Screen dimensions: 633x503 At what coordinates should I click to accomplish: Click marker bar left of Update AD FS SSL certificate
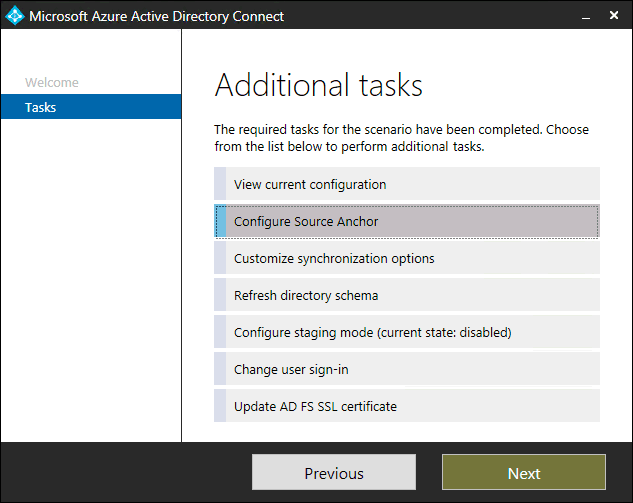click(x=220, y=406)
